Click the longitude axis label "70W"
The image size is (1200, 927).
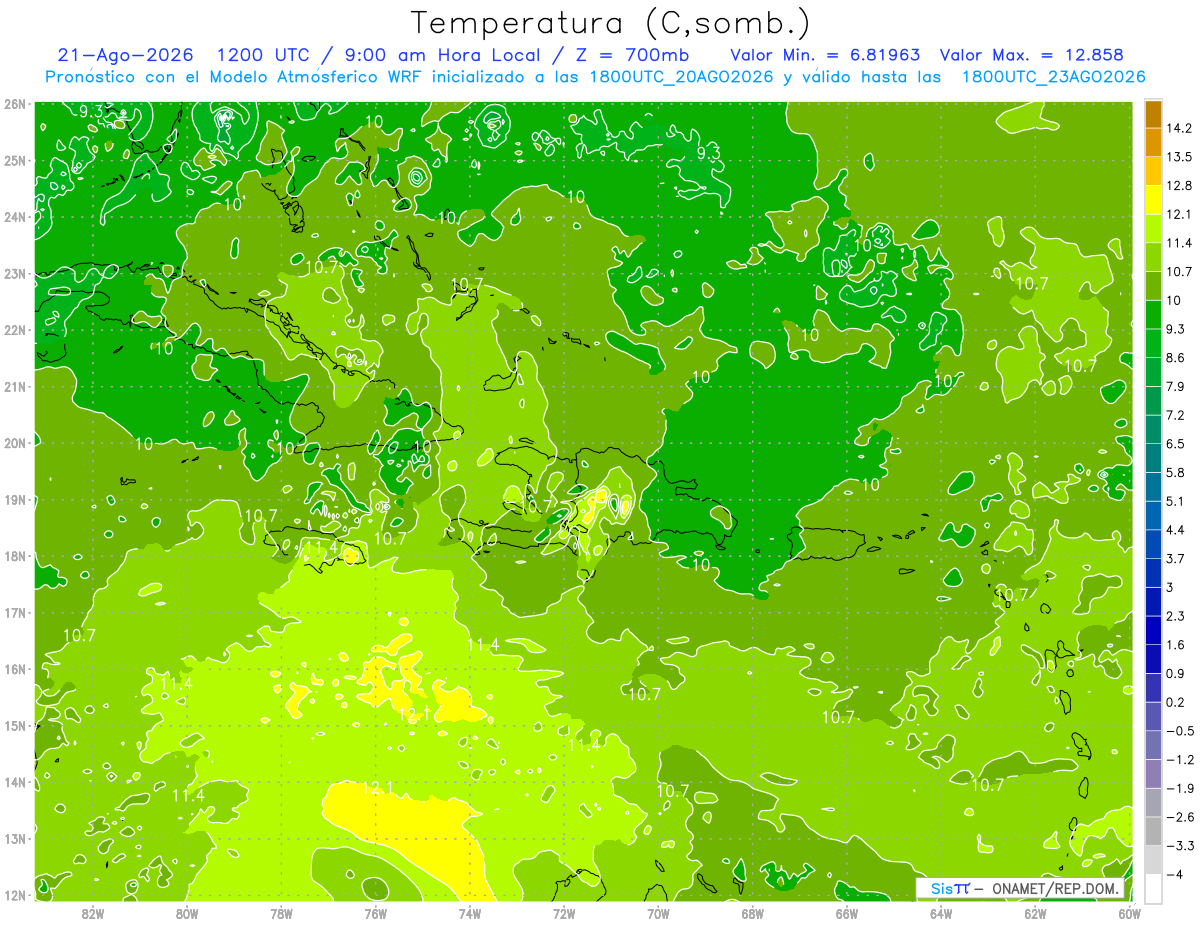point(658,914)
